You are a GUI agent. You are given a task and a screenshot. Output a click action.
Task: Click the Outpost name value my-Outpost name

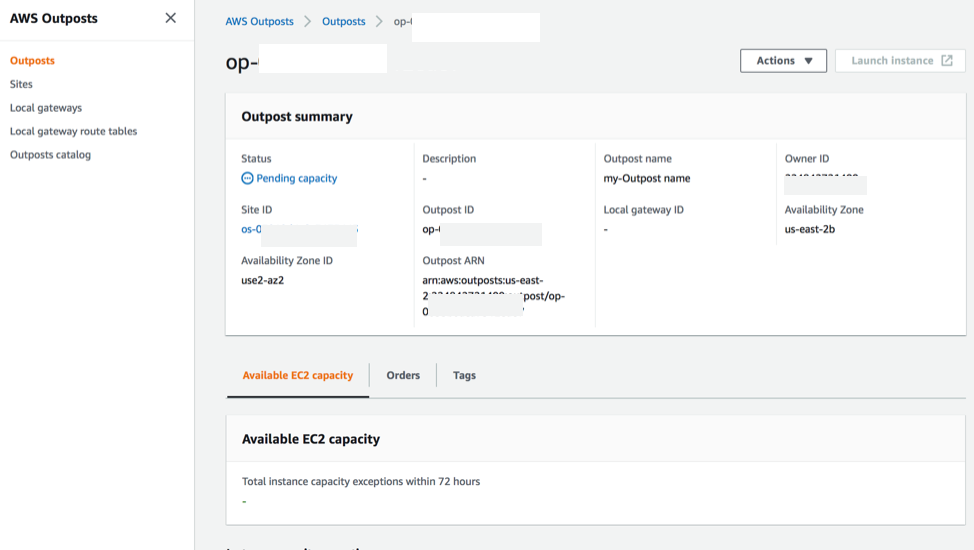(x=647, y=178)
